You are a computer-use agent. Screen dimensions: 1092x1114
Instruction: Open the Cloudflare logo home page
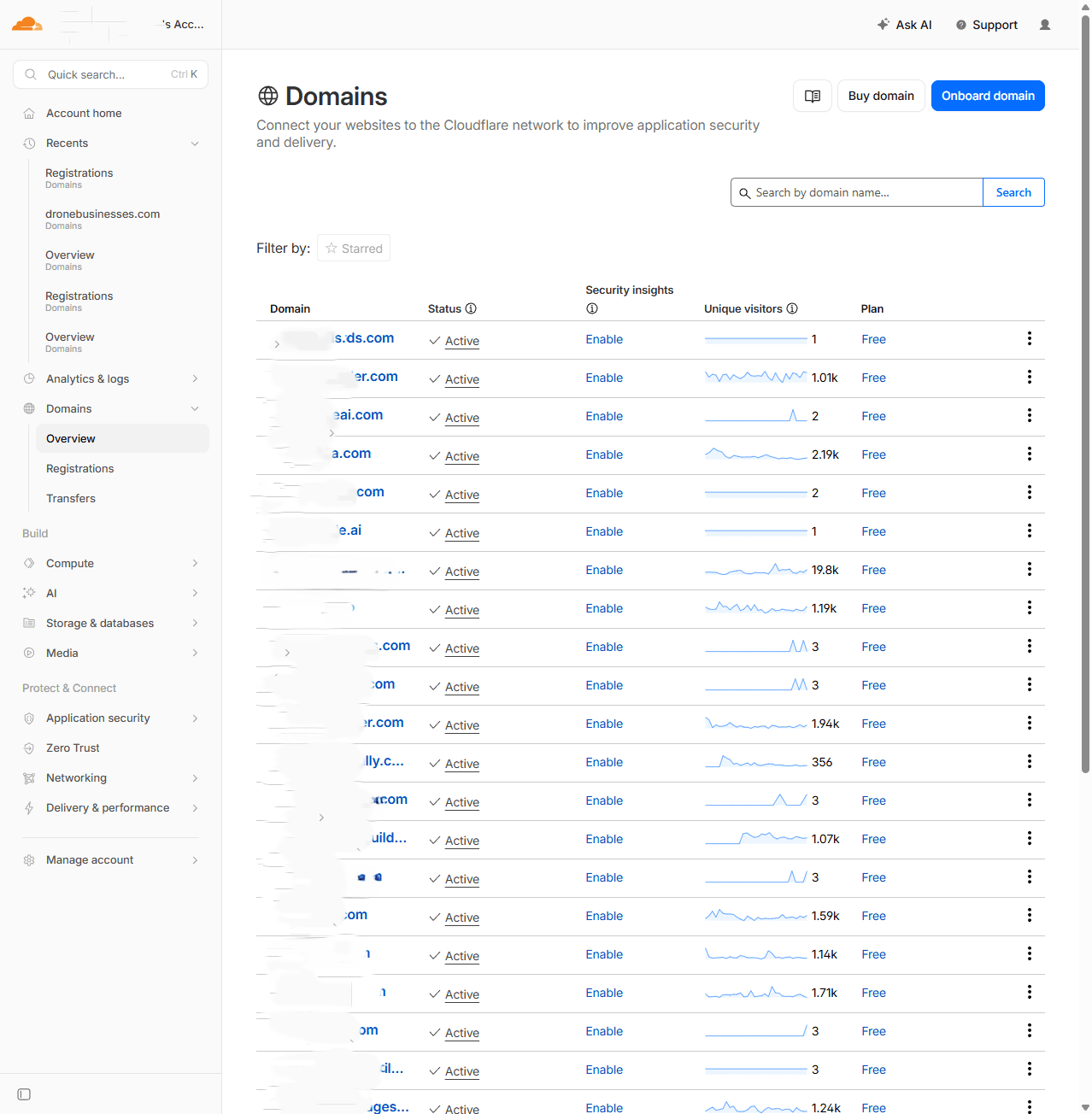(x=26, y=24)
